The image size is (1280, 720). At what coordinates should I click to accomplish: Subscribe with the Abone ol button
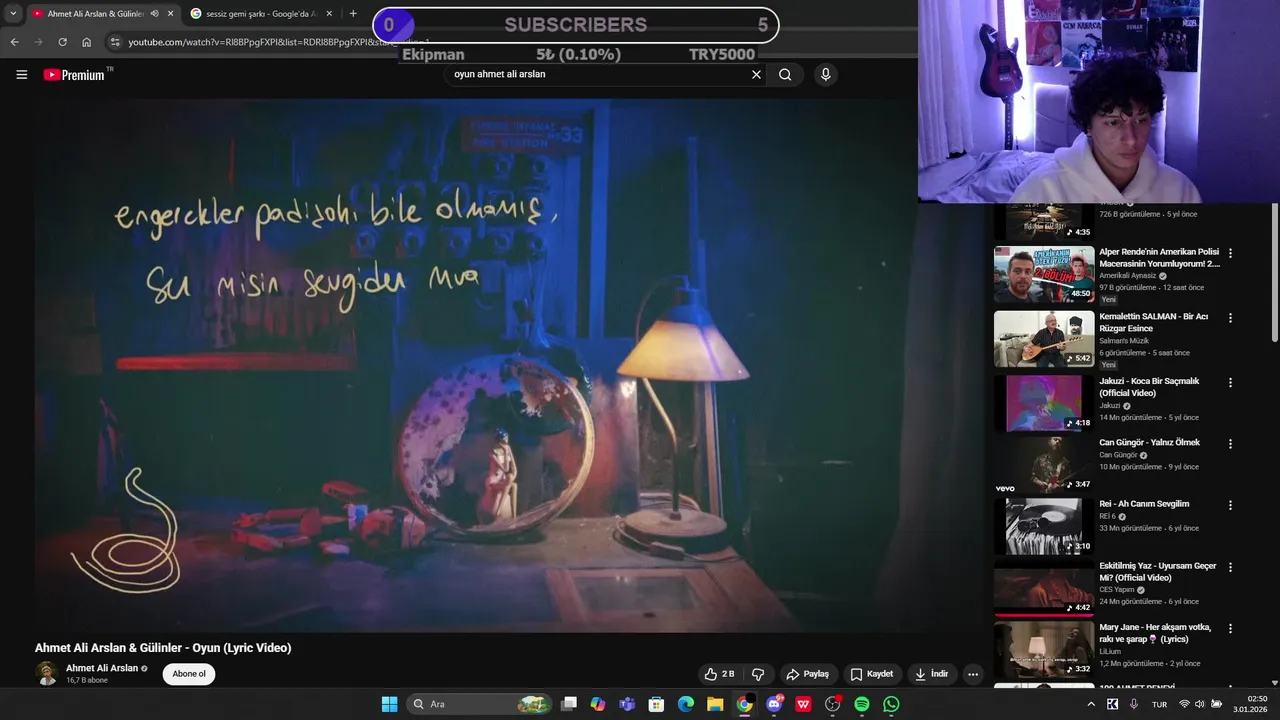click(x=189, y=674)
